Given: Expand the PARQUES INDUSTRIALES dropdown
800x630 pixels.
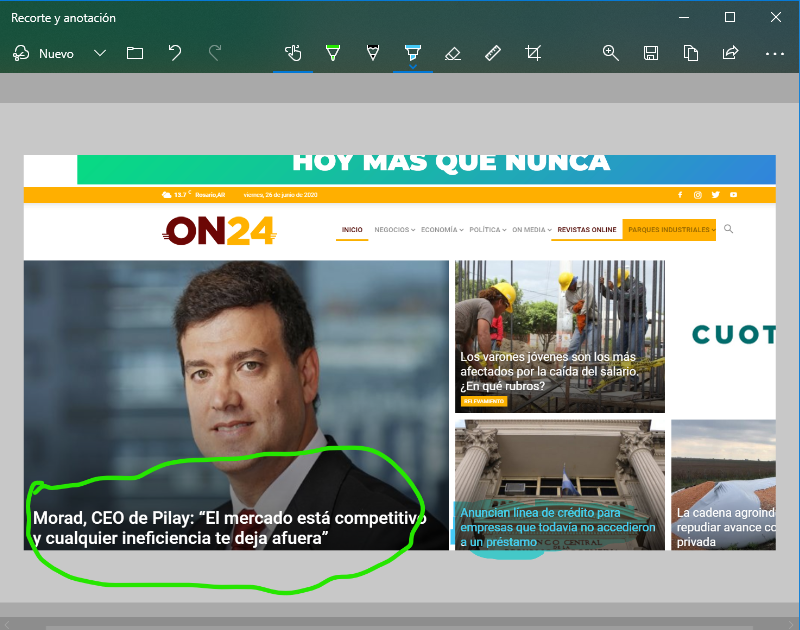Looking at the screenshot, I should [x=669, y=230].
